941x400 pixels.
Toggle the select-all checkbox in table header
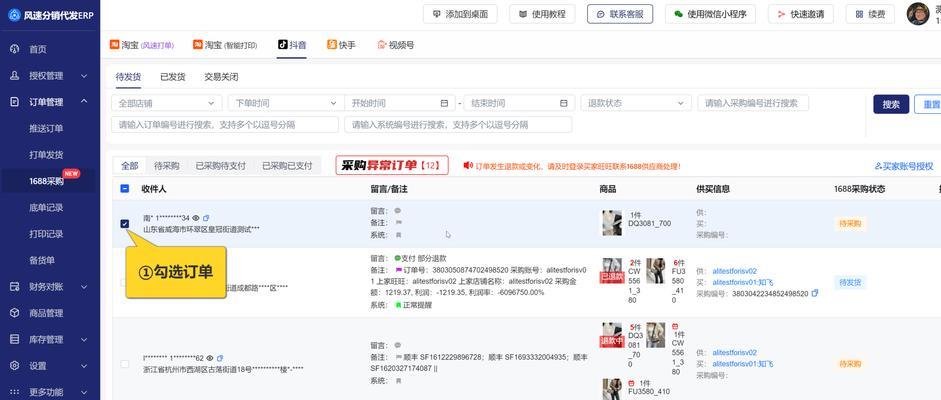pyautogui.click(x=125, y=188)
